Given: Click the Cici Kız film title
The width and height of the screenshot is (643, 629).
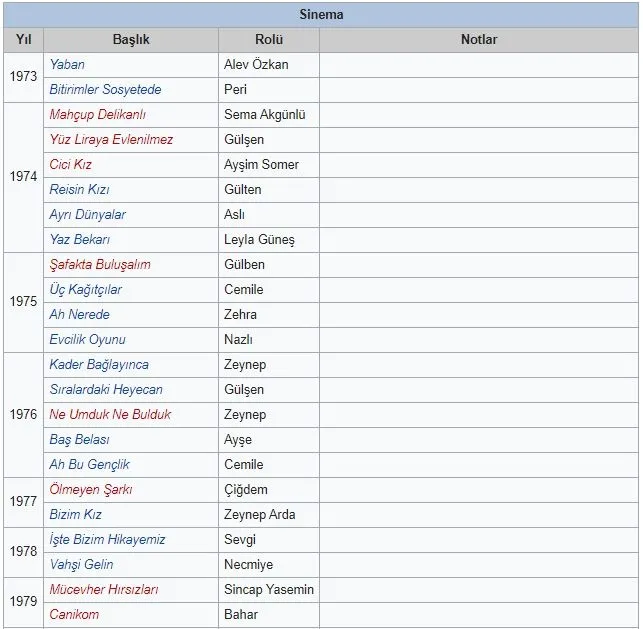Looking at the screenshot, I should 71,165.
